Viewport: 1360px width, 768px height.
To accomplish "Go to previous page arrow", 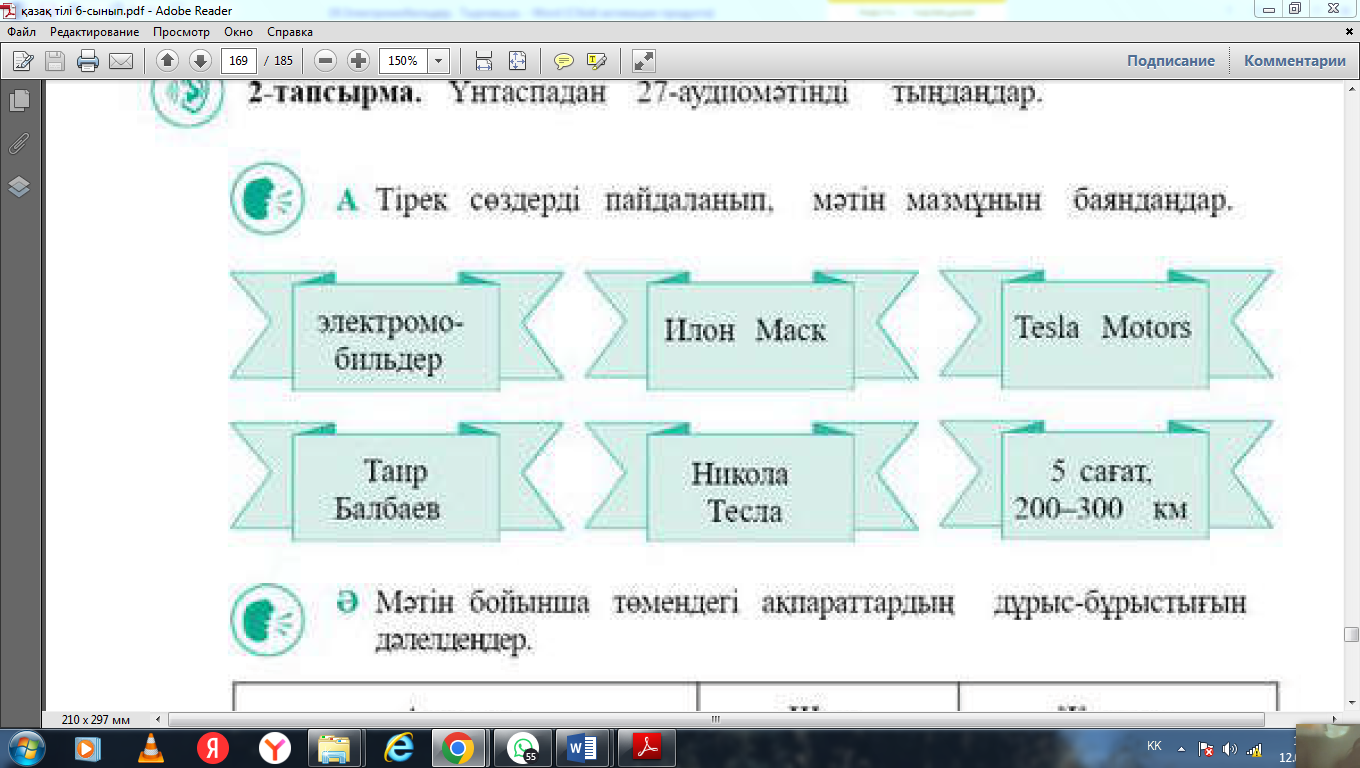I will (x=167, y=61).
